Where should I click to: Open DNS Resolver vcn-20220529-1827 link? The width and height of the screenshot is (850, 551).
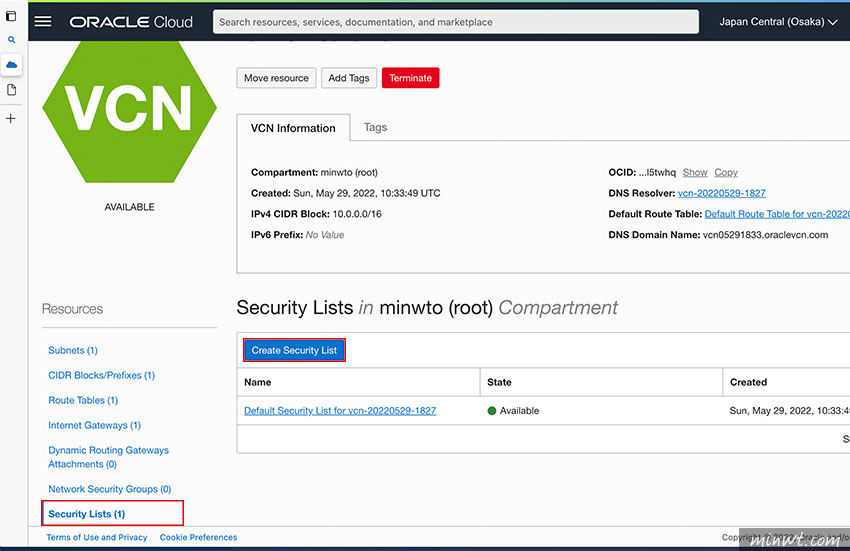click(x=722, y=193)
